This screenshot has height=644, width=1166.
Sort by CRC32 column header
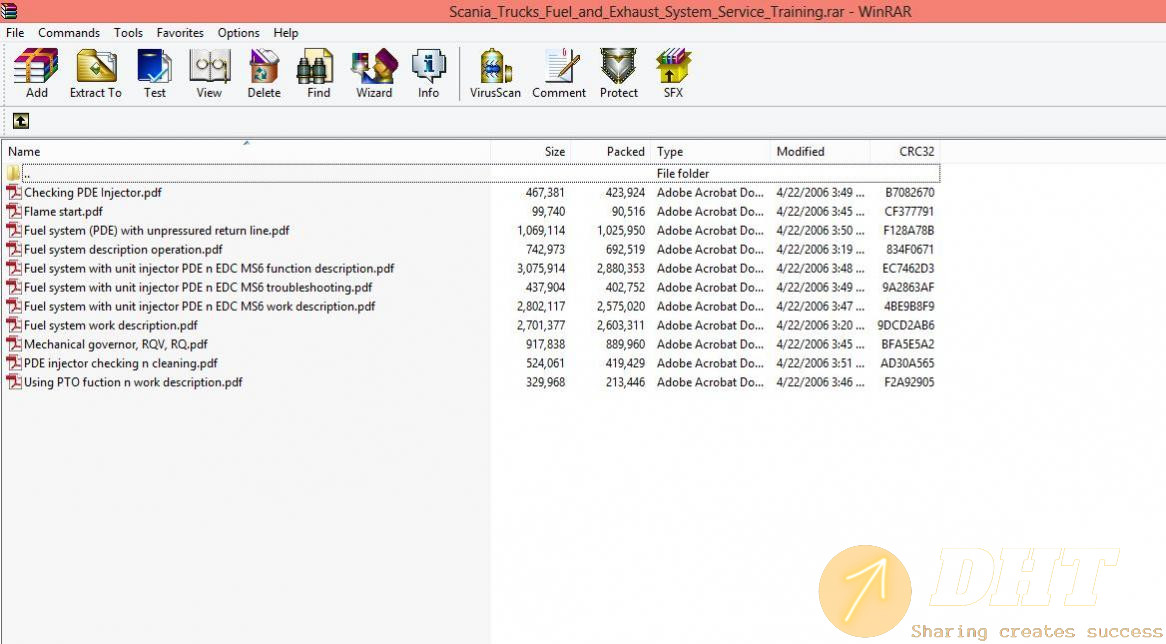[x=904, y=152]
